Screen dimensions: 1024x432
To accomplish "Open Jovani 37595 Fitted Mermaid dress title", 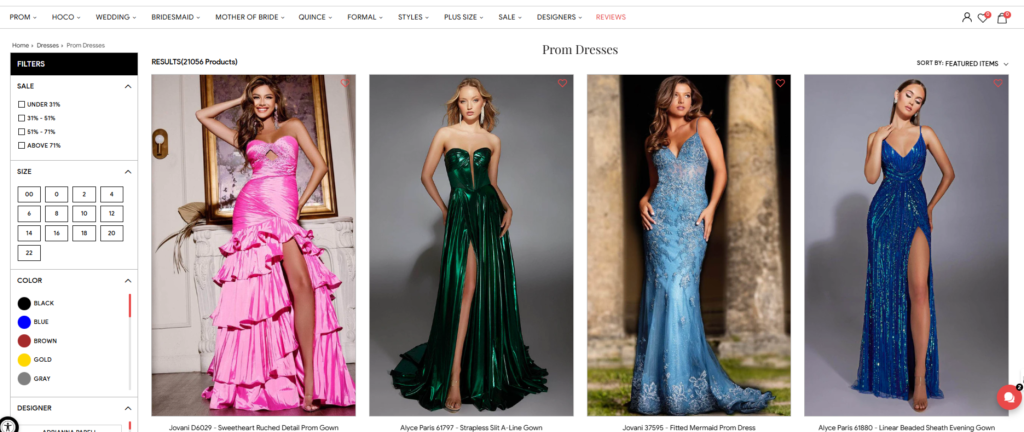I will (689, 428).
